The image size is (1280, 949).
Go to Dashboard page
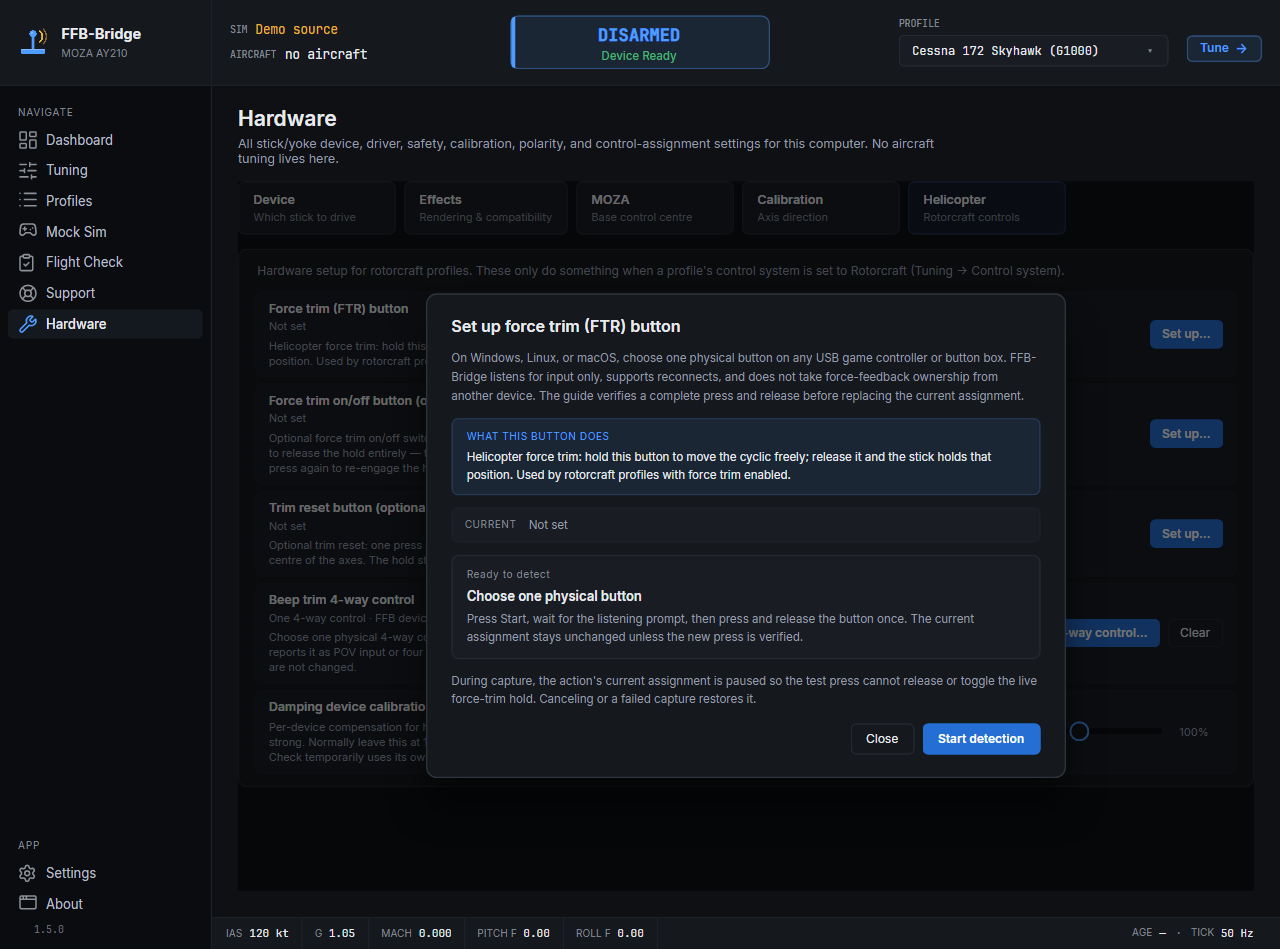coord(105,140)
